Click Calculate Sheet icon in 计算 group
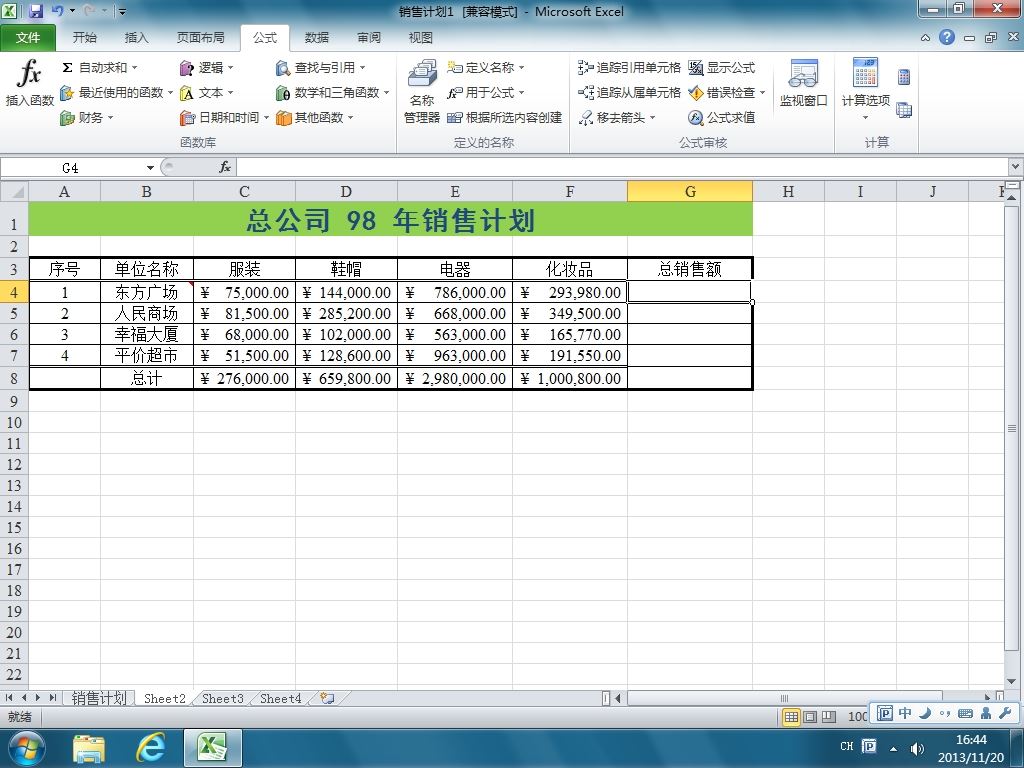The height and width of the screenshot is (768, 1024). click(x=904, y=110)
